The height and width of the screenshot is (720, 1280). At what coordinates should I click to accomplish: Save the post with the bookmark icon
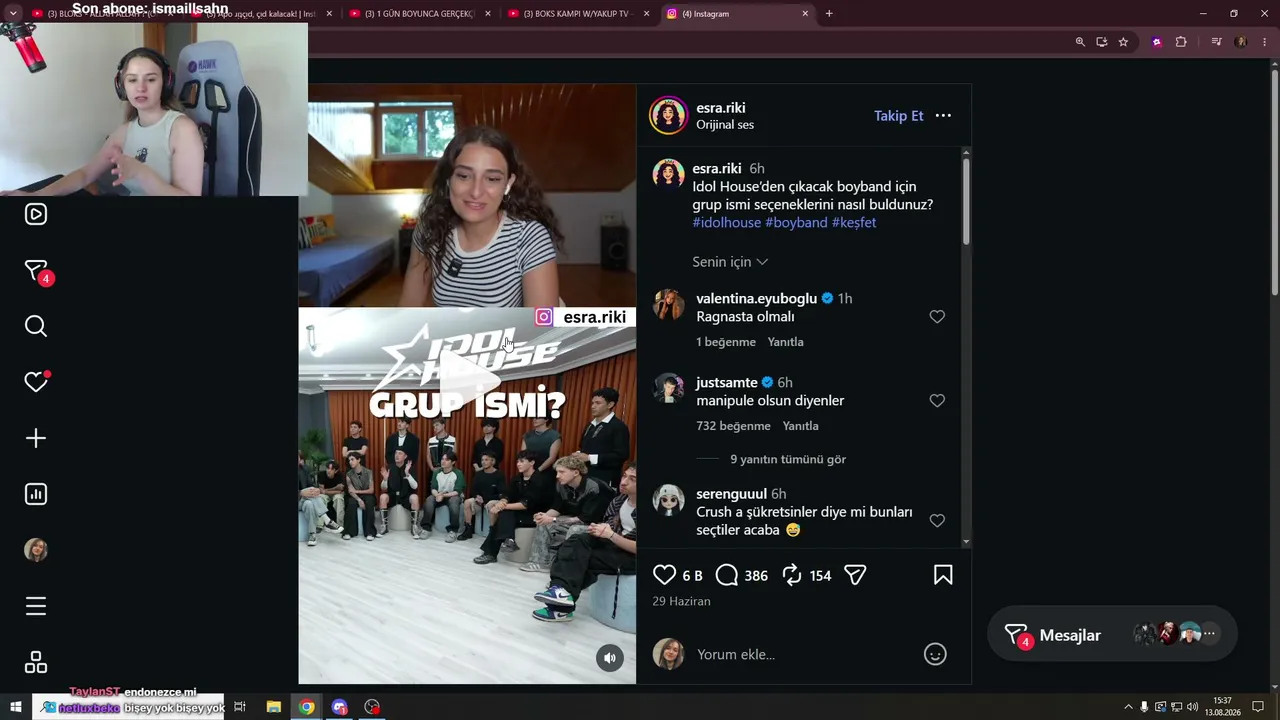(943, 575)
